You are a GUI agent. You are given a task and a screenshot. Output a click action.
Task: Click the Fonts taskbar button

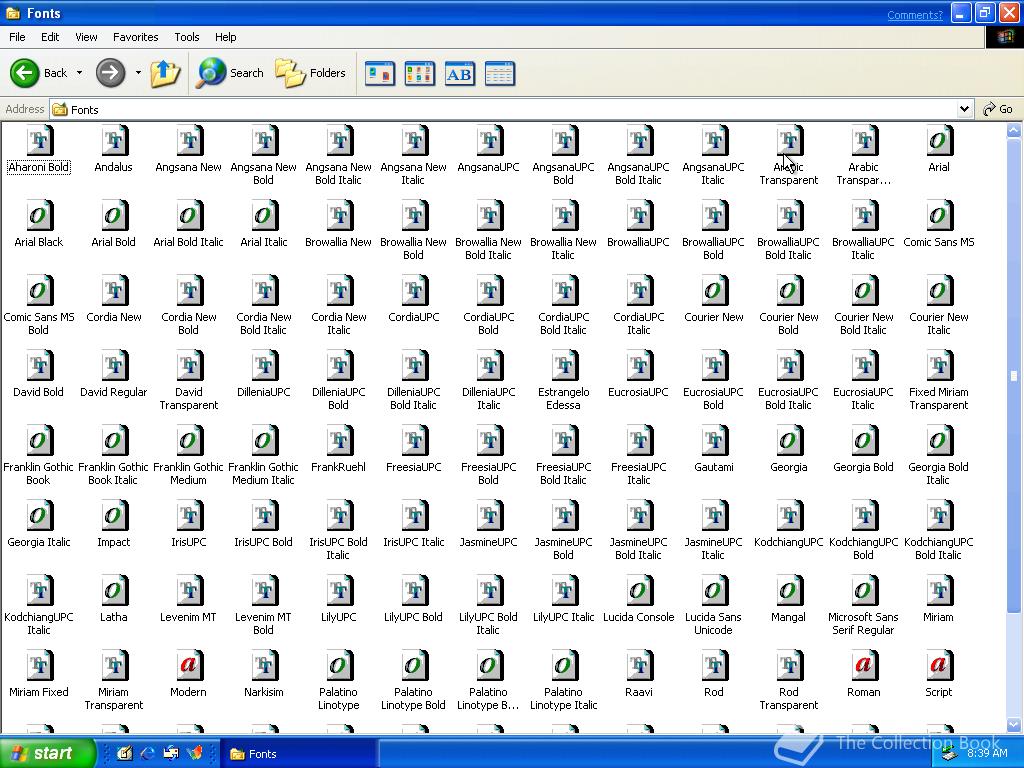(297, 754)
